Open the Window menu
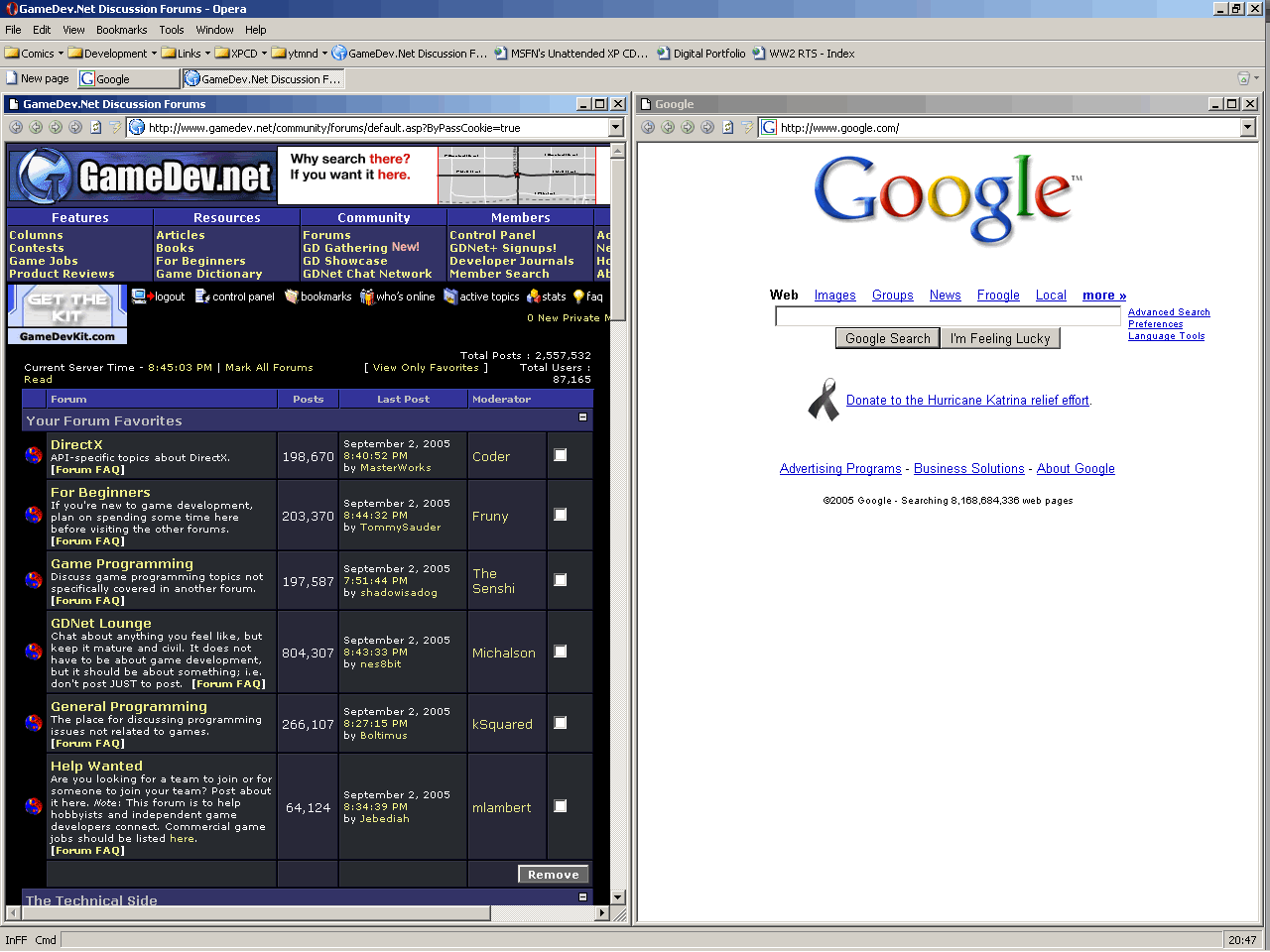The width and height of the screenshot is (1270, 952). click(x=215, y=30)
